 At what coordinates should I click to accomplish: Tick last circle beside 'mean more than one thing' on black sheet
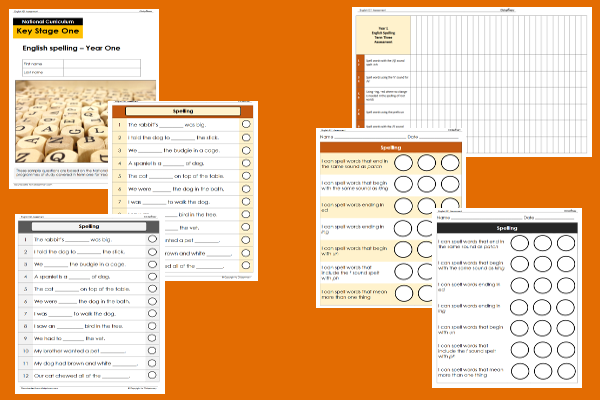point(566,371)
